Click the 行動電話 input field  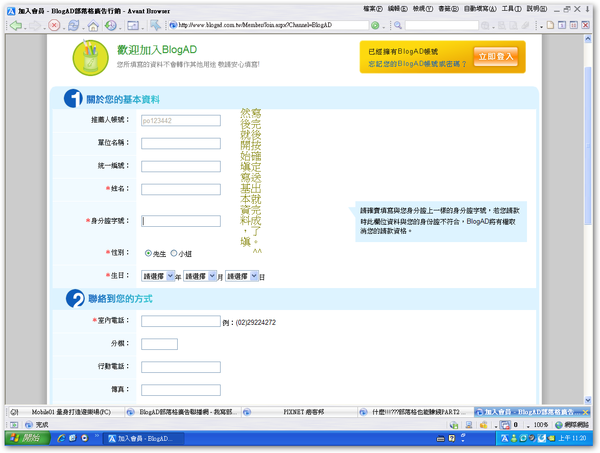tap(181, 367)
